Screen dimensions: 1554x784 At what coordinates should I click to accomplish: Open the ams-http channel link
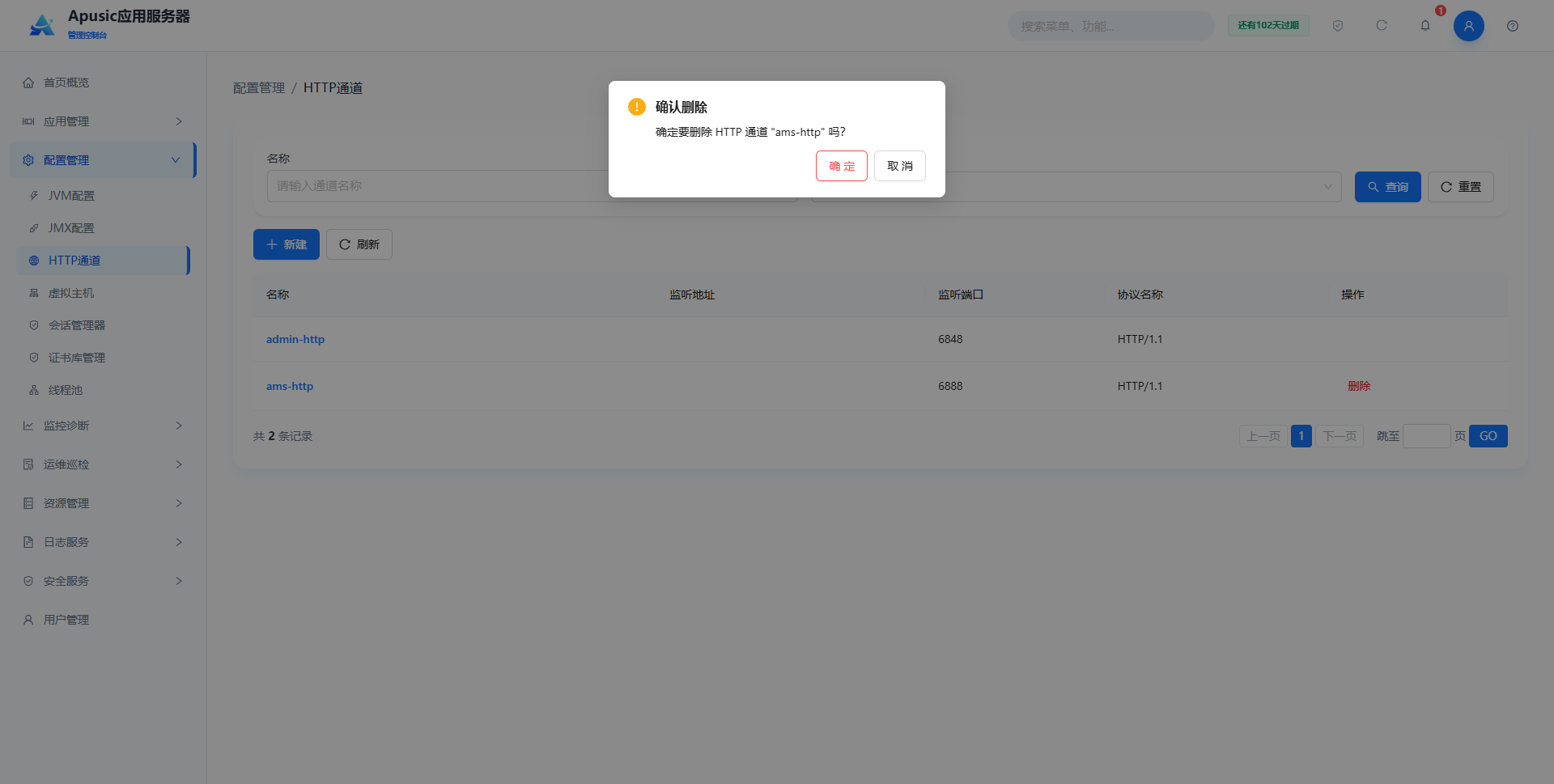pyautogui.click(x=290, y=386)
